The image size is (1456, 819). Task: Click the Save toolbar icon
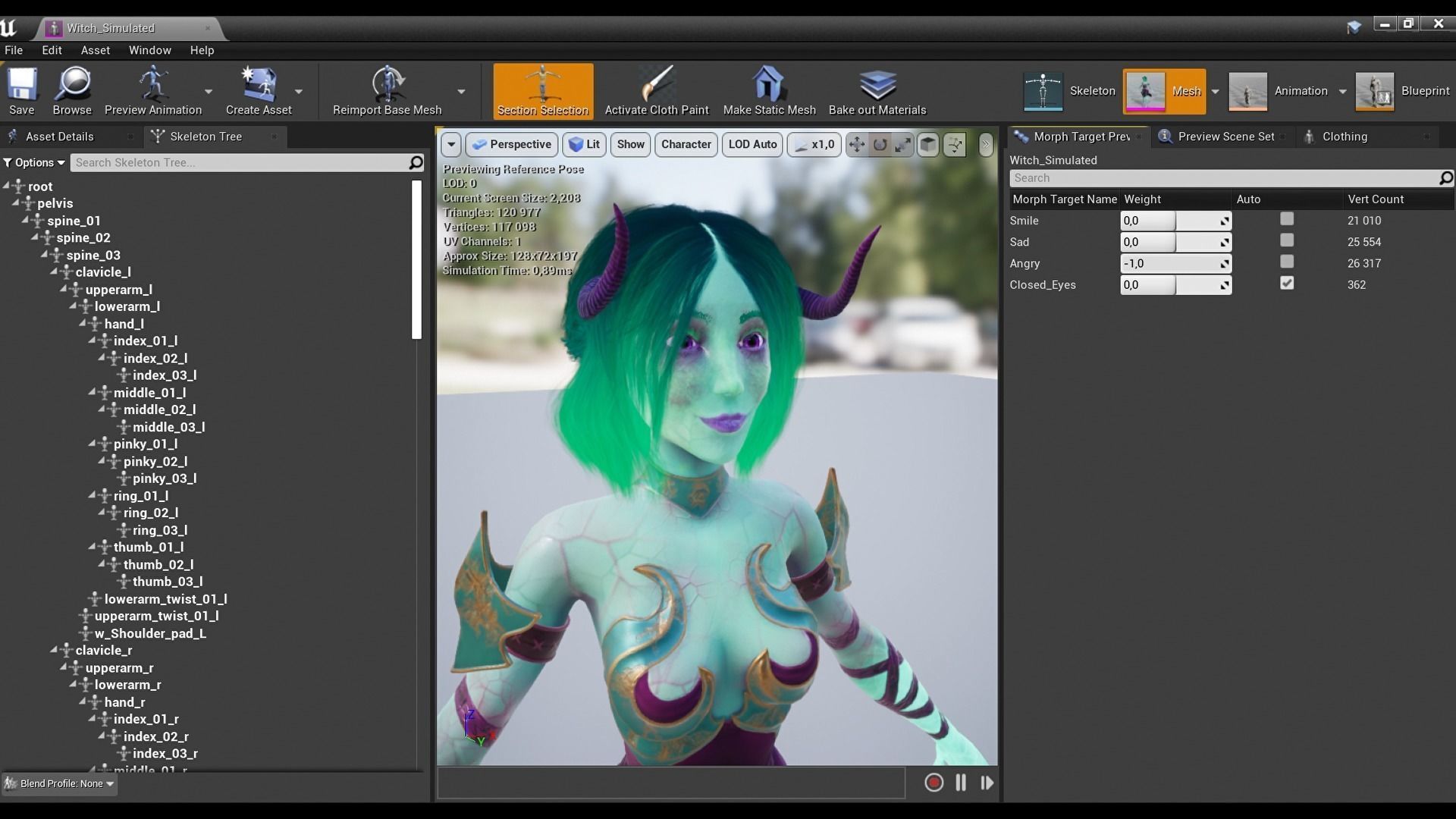[x=22, y=85]
